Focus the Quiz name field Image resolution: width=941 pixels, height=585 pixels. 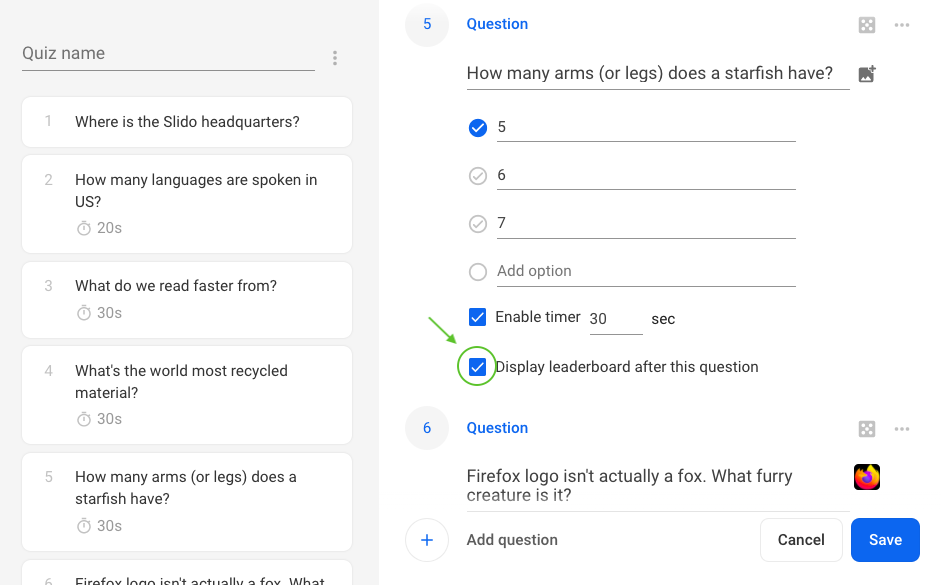pos(168,54)
